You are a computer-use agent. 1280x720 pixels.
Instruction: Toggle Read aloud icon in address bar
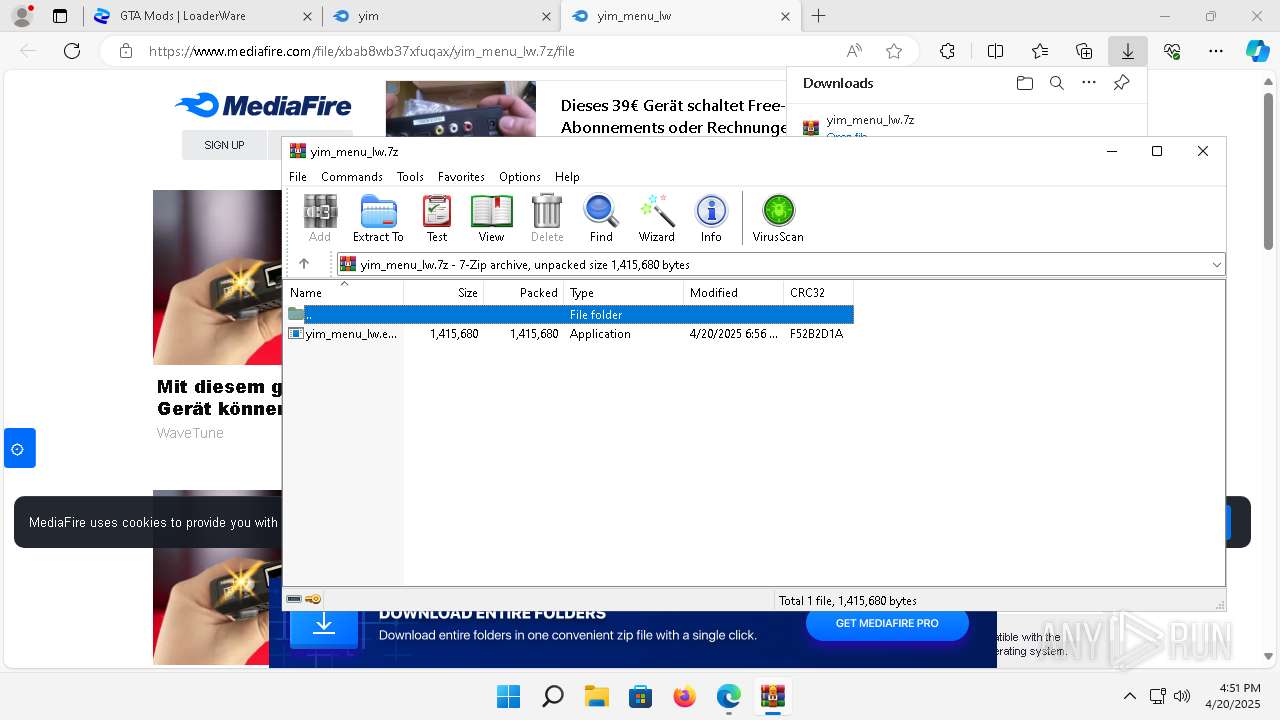854,51
